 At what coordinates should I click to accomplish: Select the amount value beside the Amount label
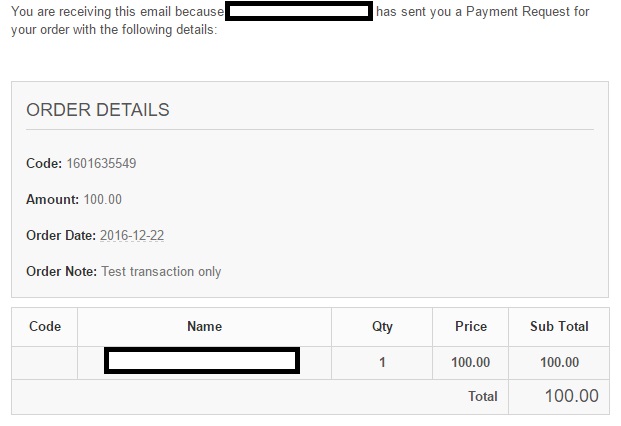tap(103, 199)
